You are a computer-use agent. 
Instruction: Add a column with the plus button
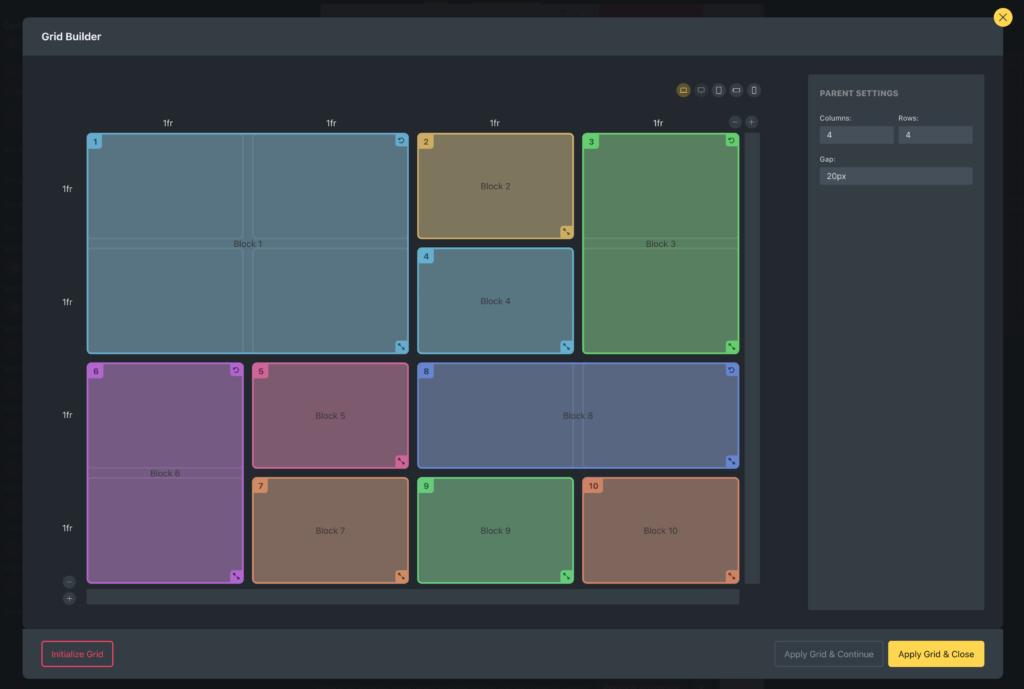752,122
